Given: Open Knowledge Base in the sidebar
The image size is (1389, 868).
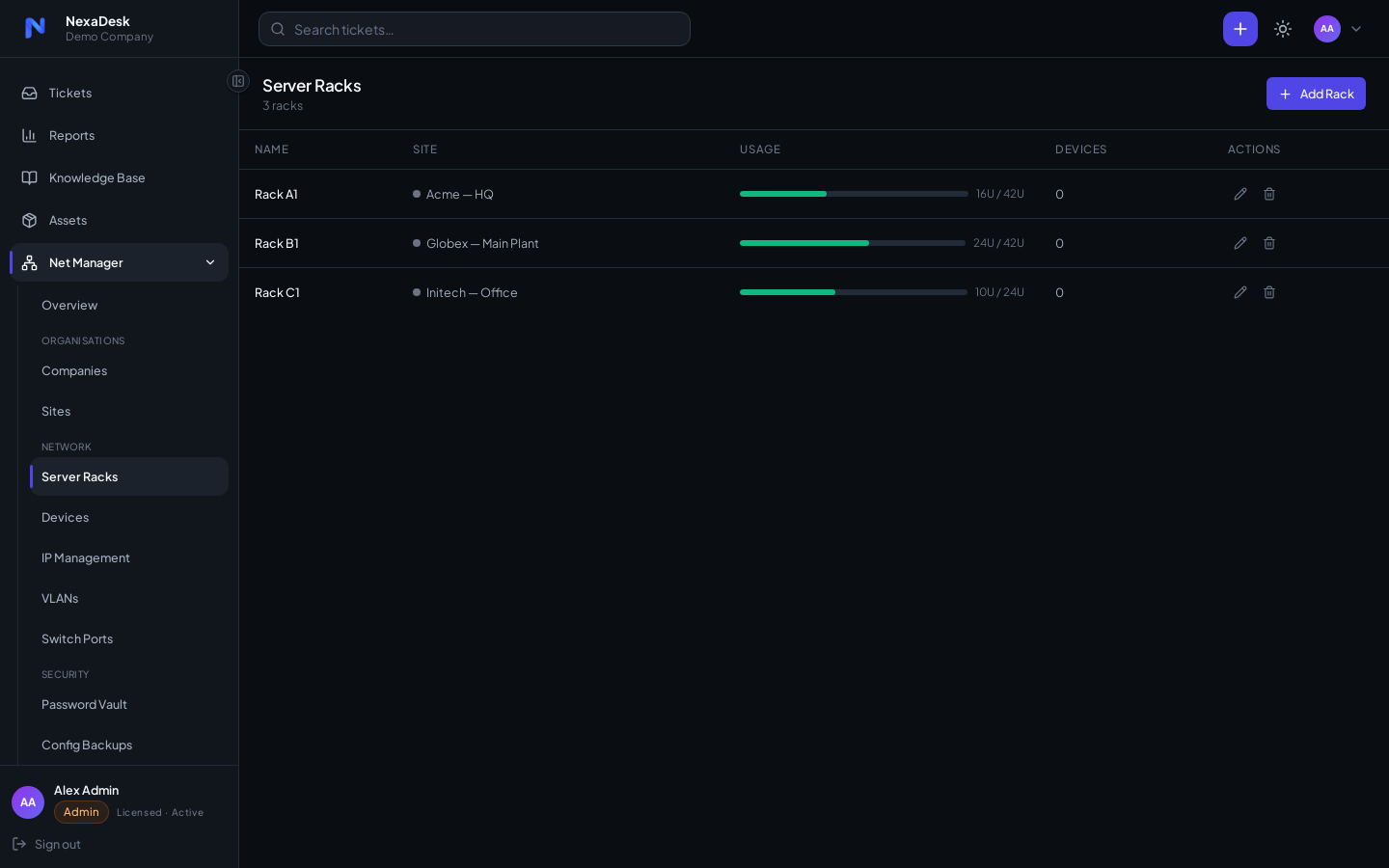Looking at the screenshot, I should pos(120,178).
